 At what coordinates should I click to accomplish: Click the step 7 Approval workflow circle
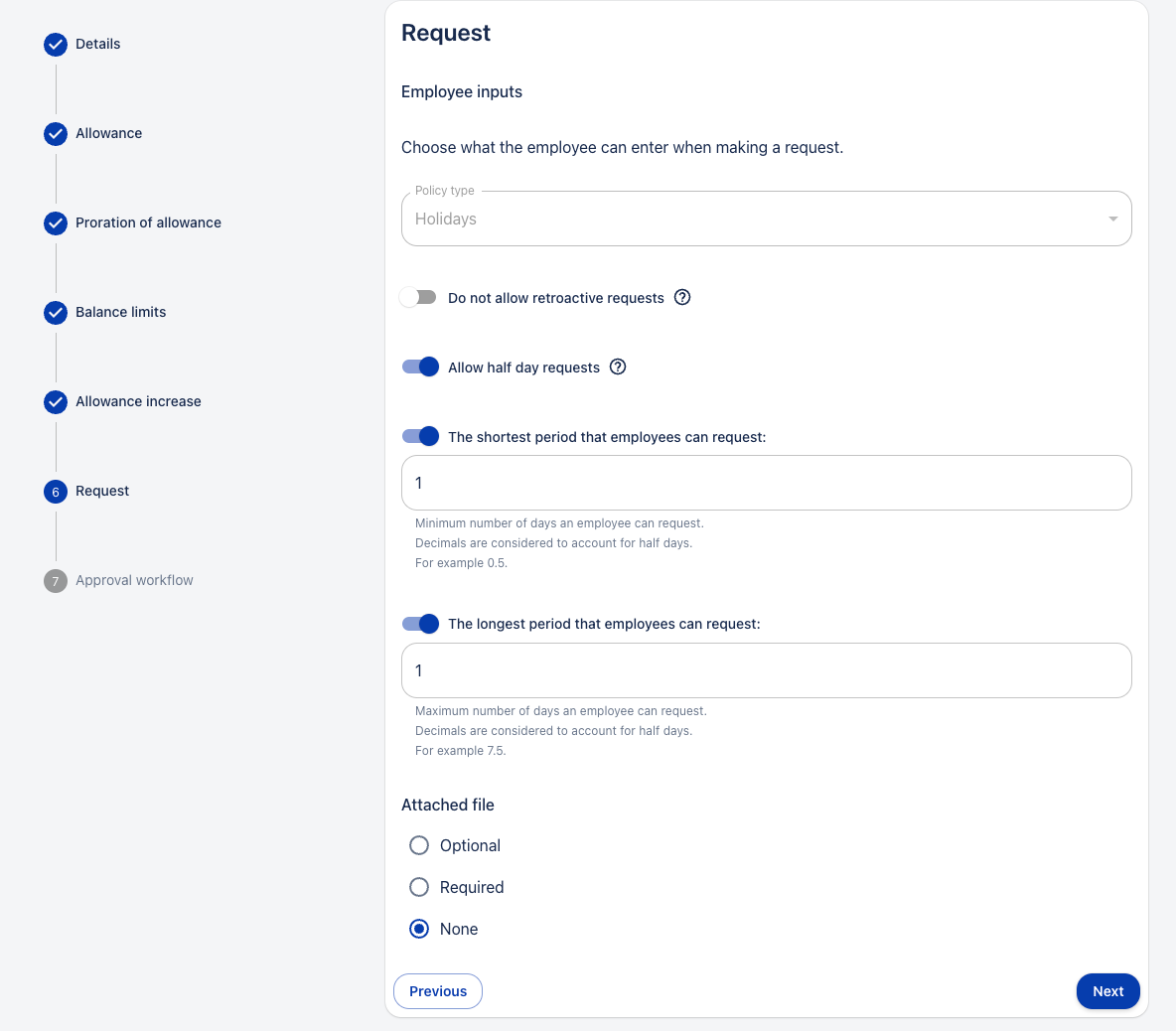coord(56,581)
